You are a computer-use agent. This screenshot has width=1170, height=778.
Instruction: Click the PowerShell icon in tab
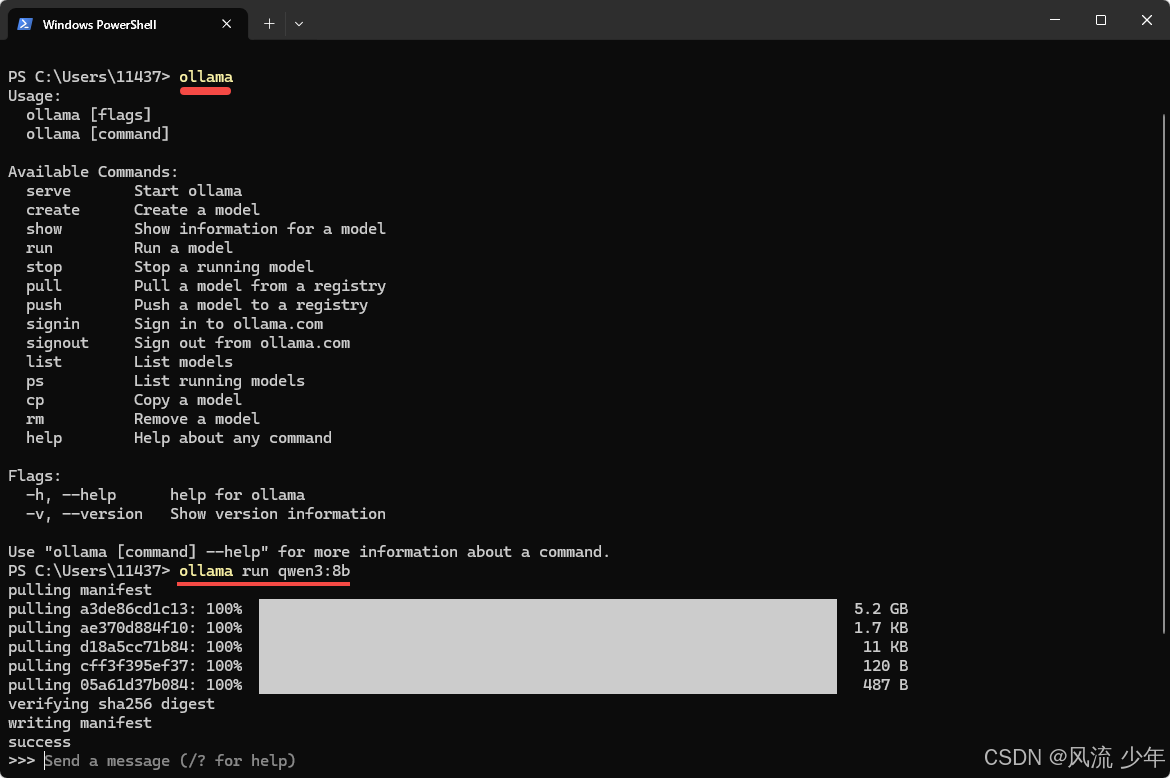point(25,24)
